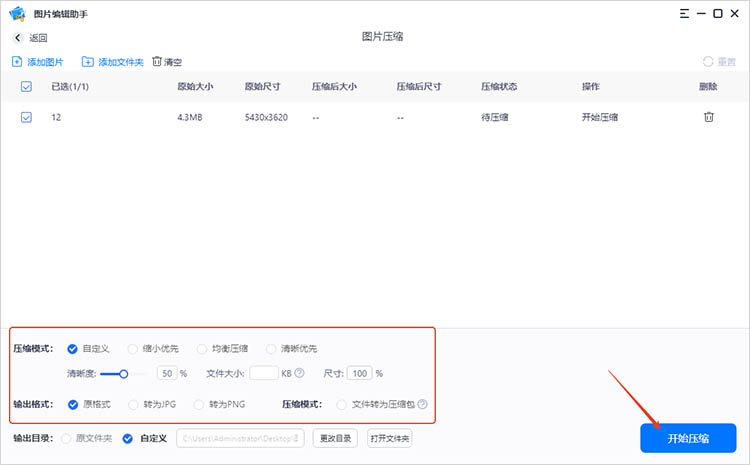Click help icon next to 文件转为压缩包
The image size is (750, 465).
tap(422, 404)
